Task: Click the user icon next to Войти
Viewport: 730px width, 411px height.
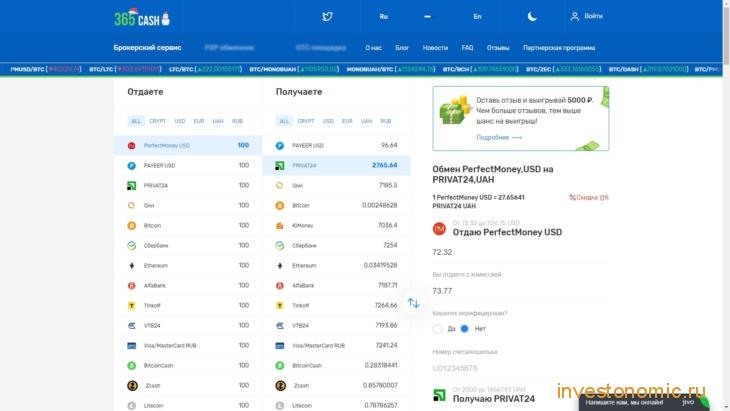Action: (x=575, y=17)
